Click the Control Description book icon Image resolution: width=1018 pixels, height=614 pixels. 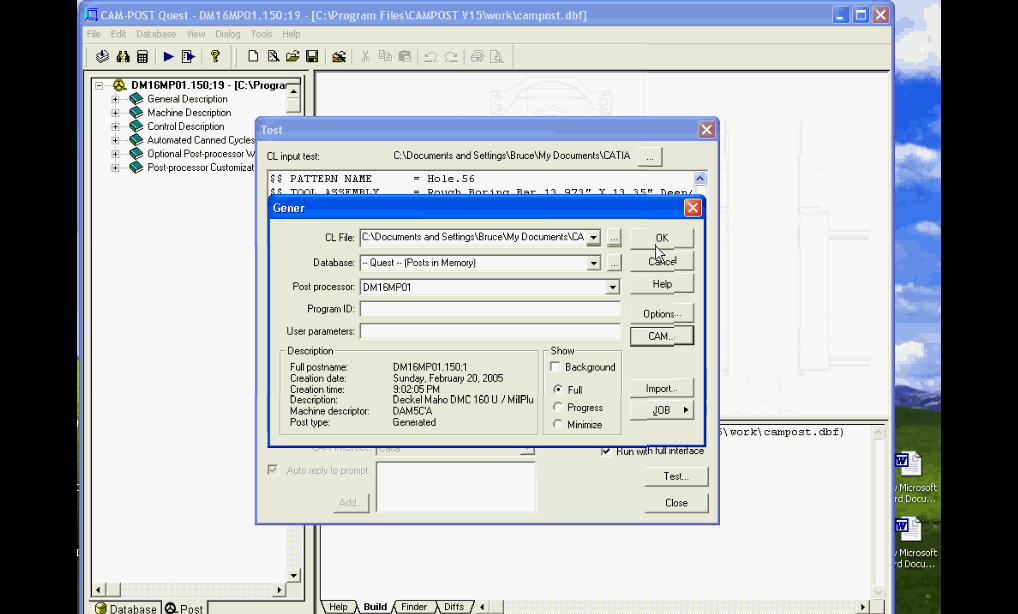[136, 126]
